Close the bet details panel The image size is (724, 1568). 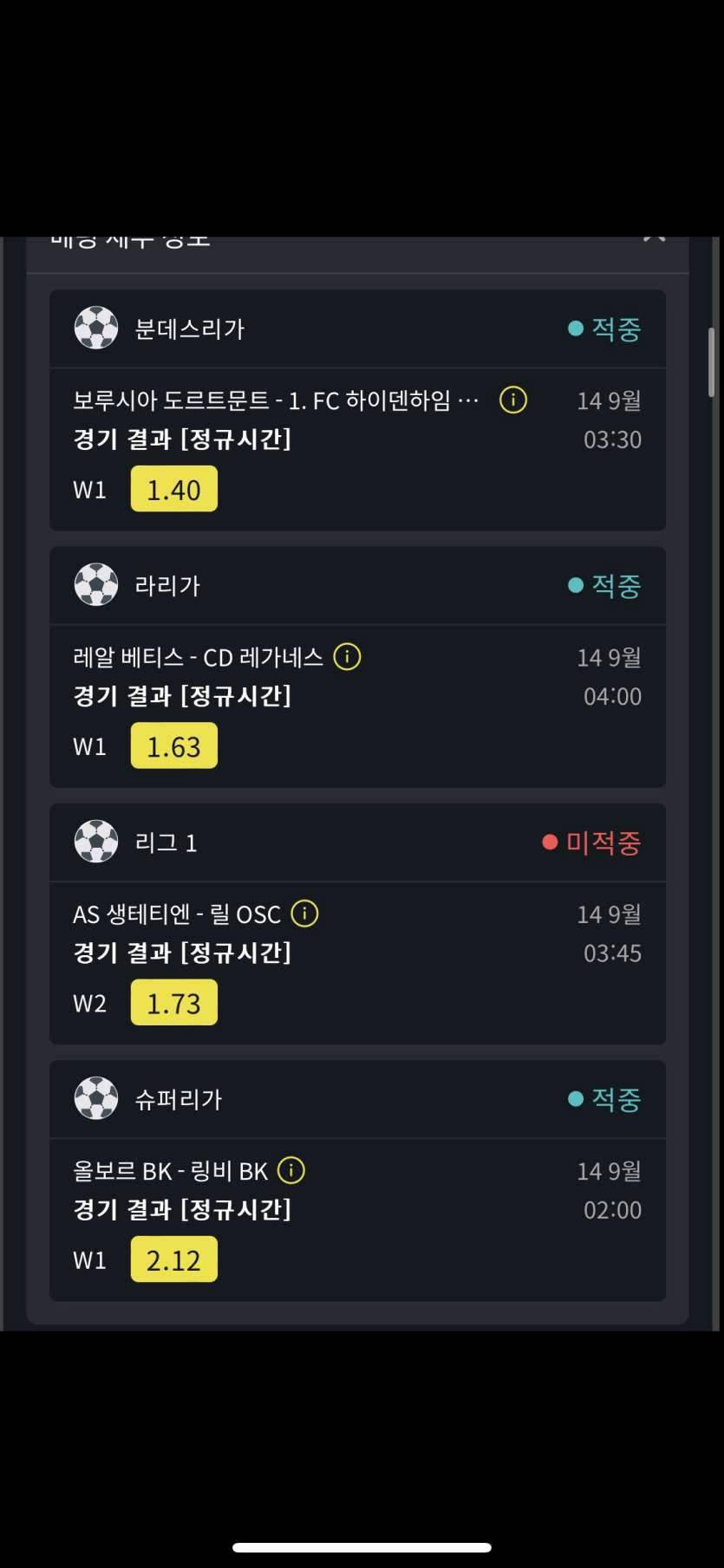point(654,238)
